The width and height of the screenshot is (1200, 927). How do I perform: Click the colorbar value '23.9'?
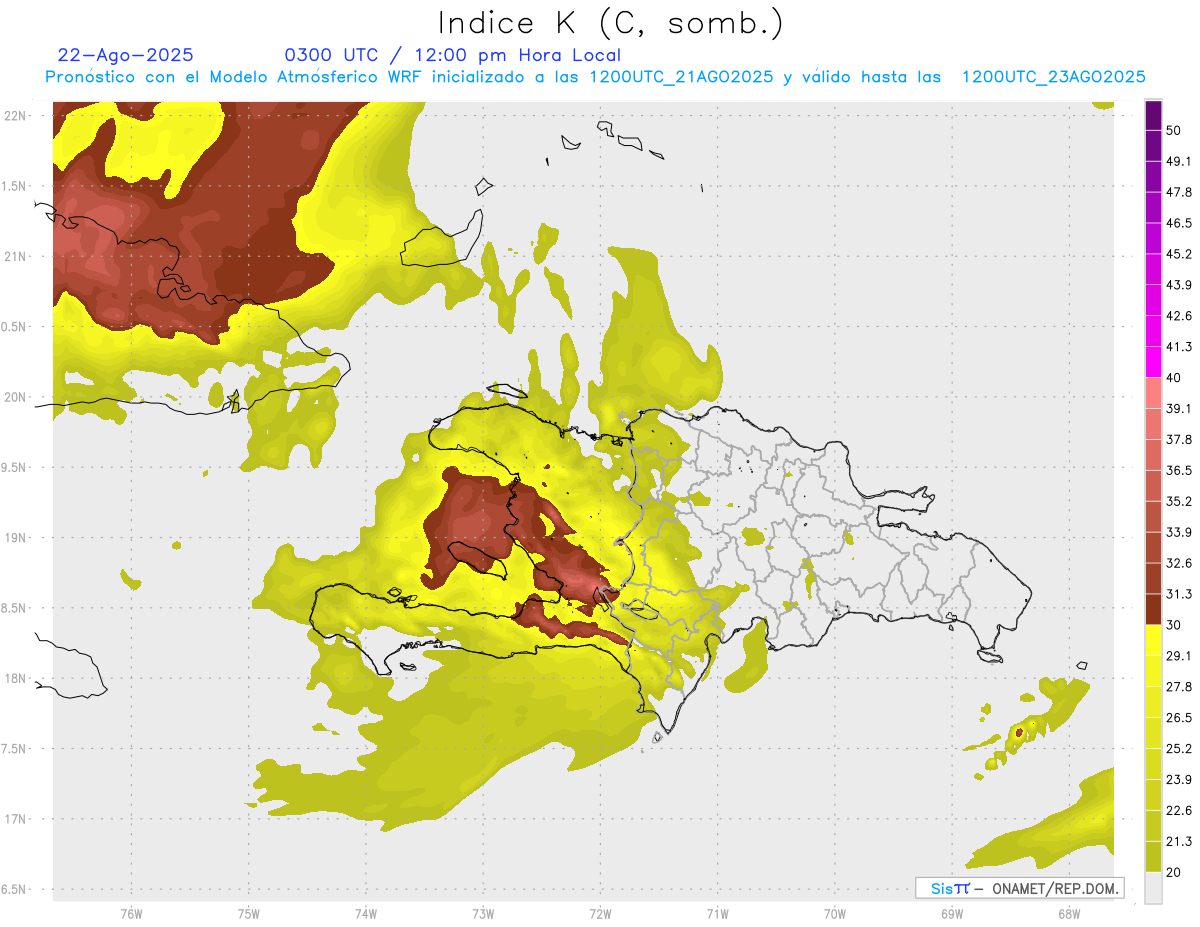coord(1180,780)
